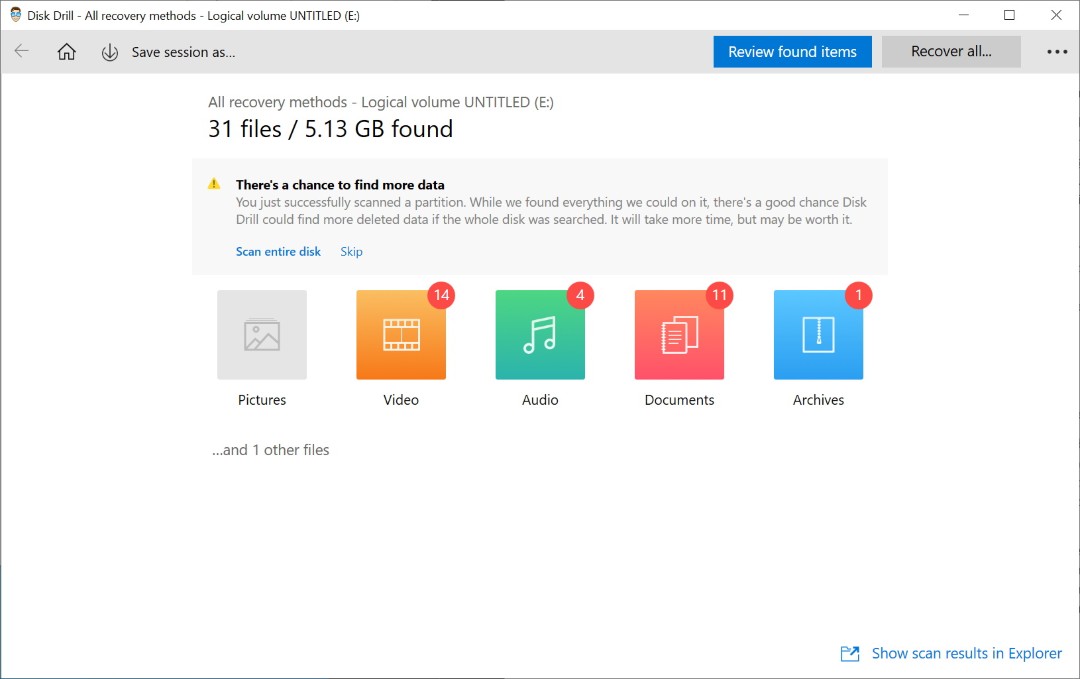This screenshot has width=1080, height=679.
Task: Click the Pictures label
Action: [x=262, y=400]
